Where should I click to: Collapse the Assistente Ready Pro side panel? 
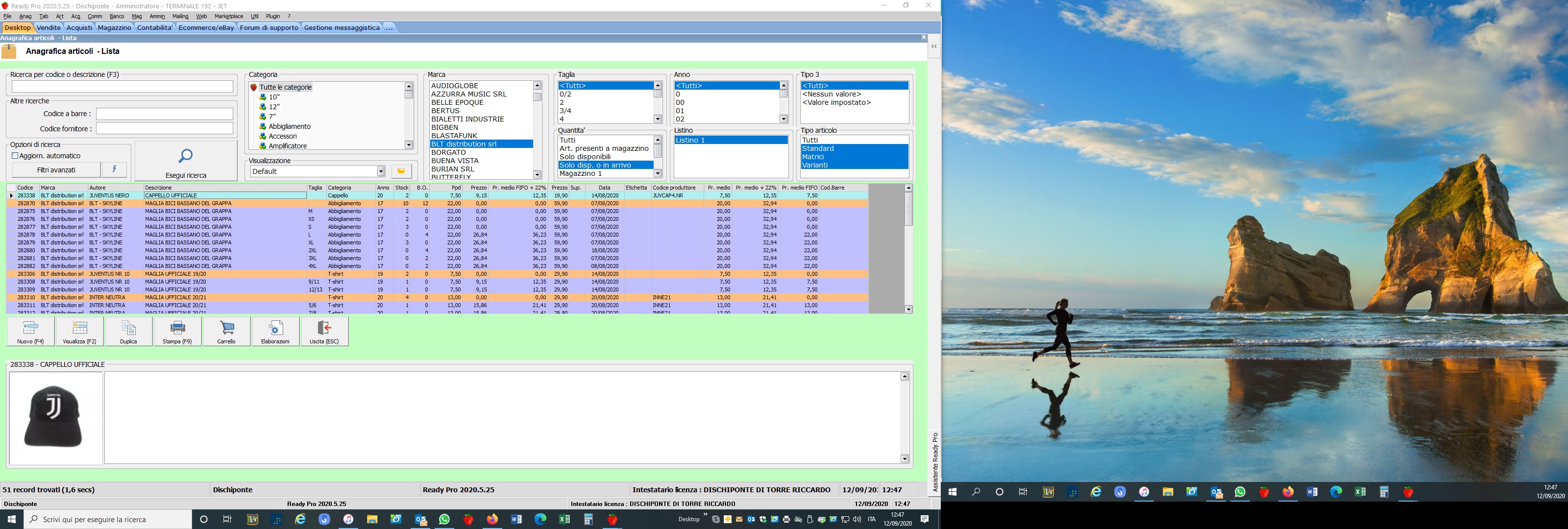coord(934,47)
